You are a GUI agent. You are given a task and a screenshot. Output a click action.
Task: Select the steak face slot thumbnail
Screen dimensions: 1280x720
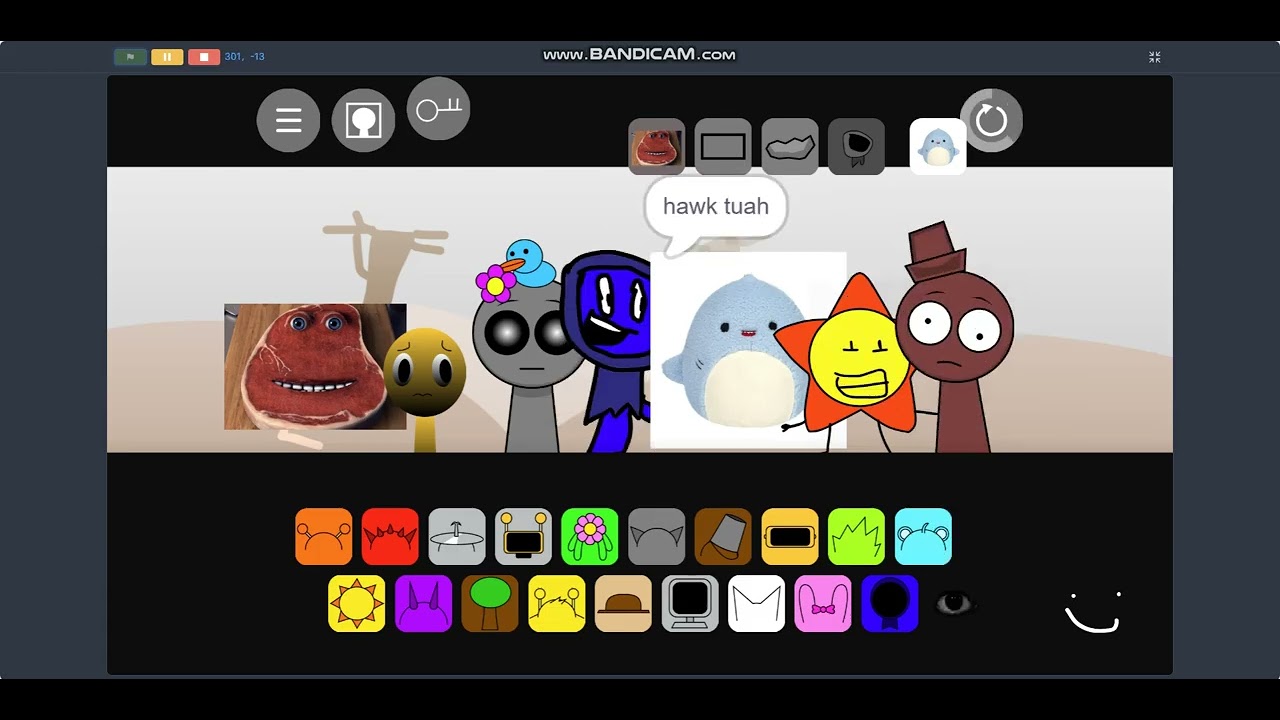coord(657,146)
